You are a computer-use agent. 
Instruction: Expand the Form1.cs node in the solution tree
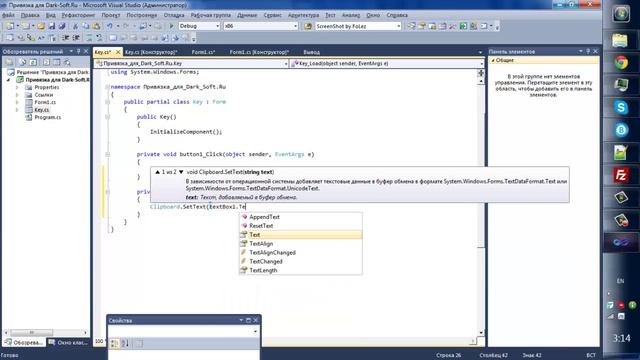point(17,102)
